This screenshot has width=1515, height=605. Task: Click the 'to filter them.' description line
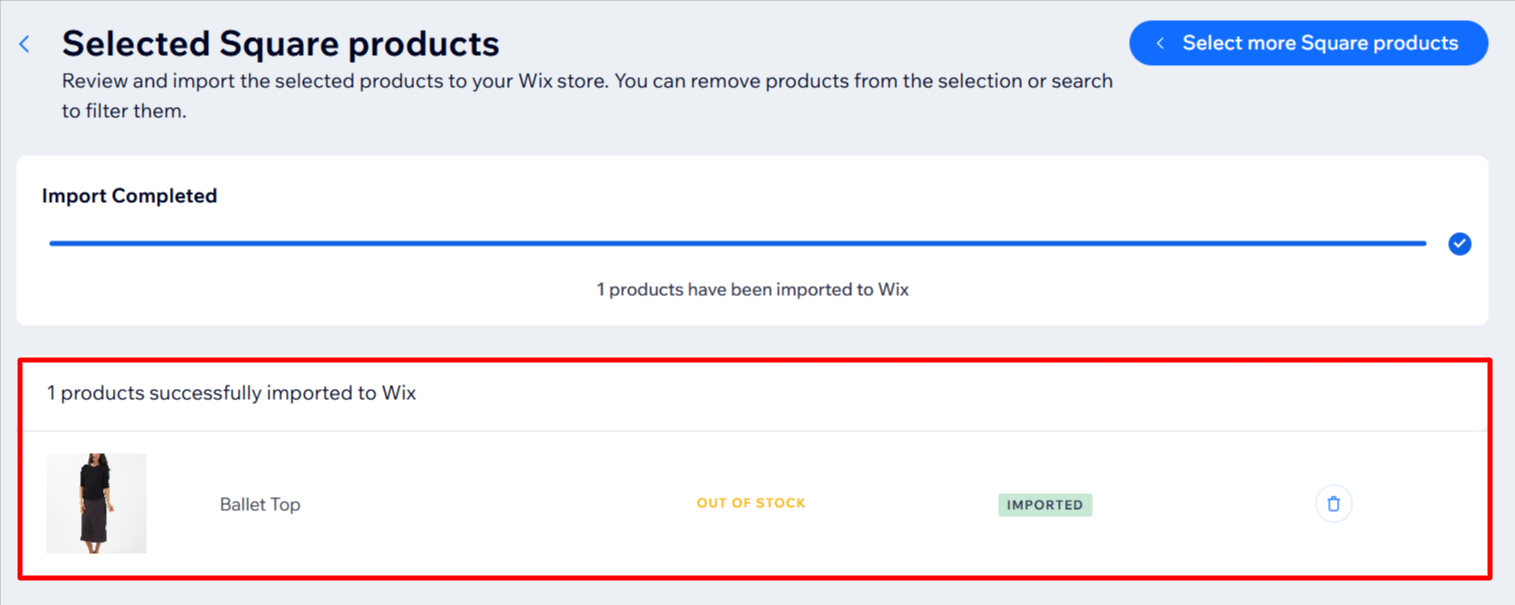(124, 111)
